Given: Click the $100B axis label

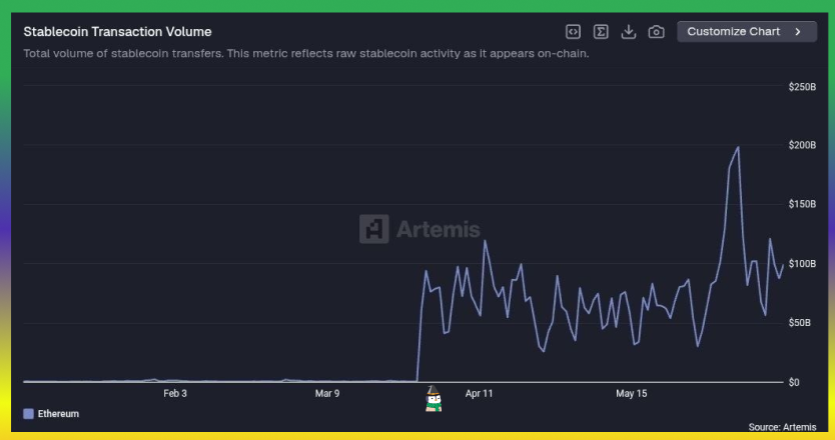Looking at the screenshot, I should (802, 264).
